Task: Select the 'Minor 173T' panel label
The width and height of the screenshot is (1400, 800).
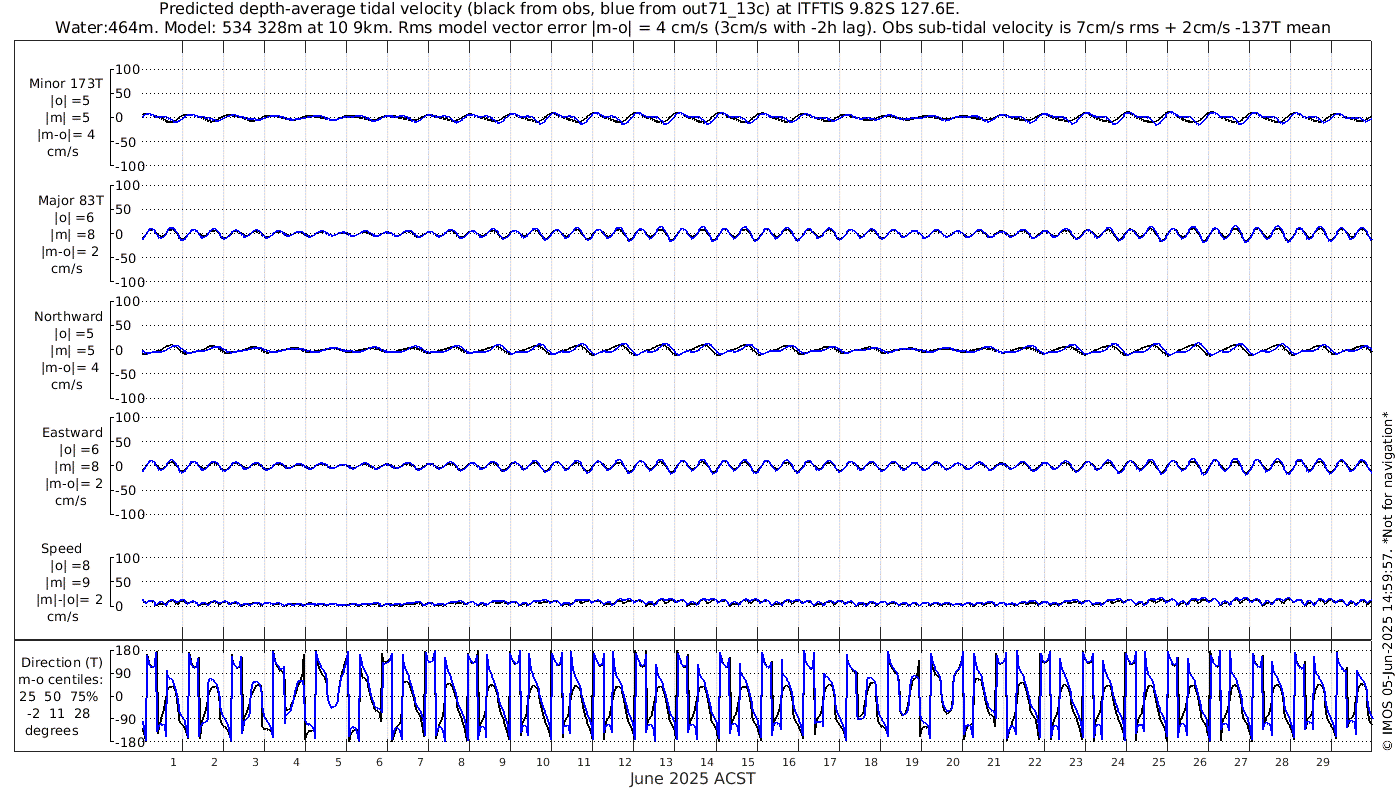Action: click(66, 84)
